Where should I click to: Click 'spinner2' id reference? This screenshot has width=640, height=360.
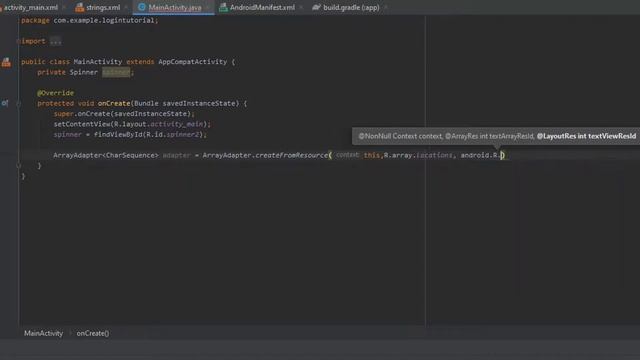click(x=182, y=135)
